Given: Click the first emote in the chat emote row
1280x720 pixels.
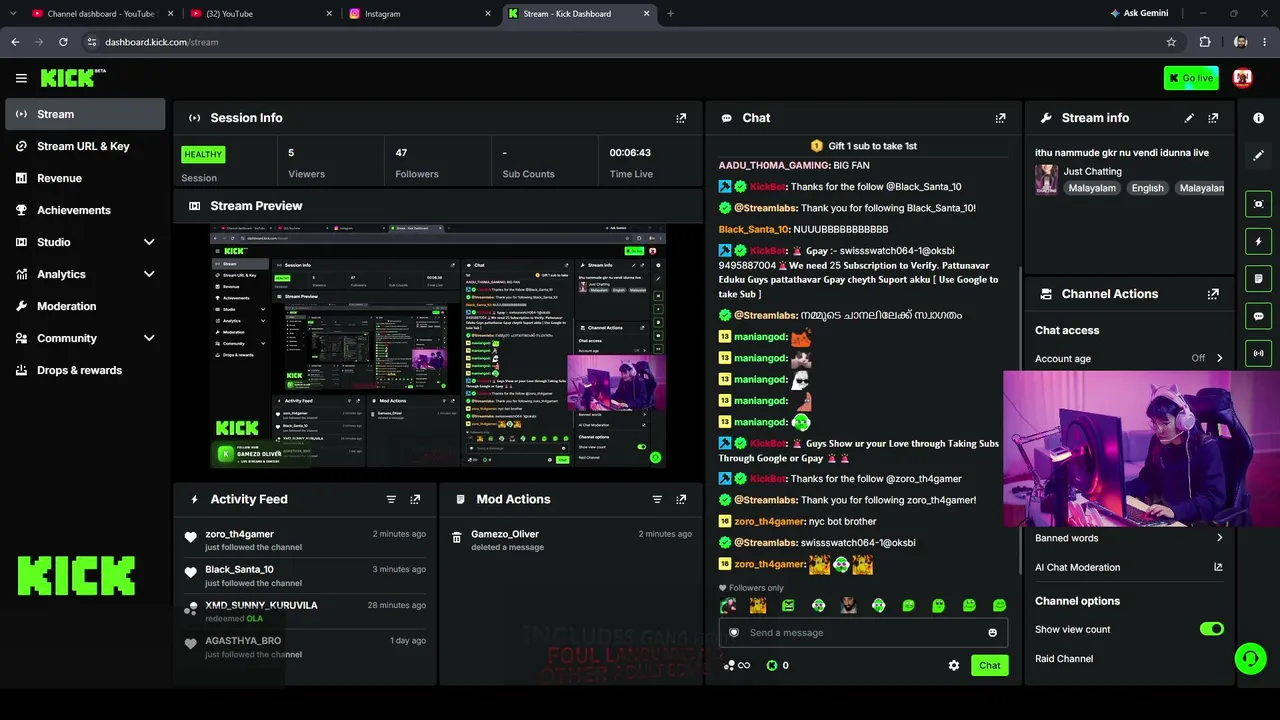Looking at the screenshot, I should click(x=728, y=605).
